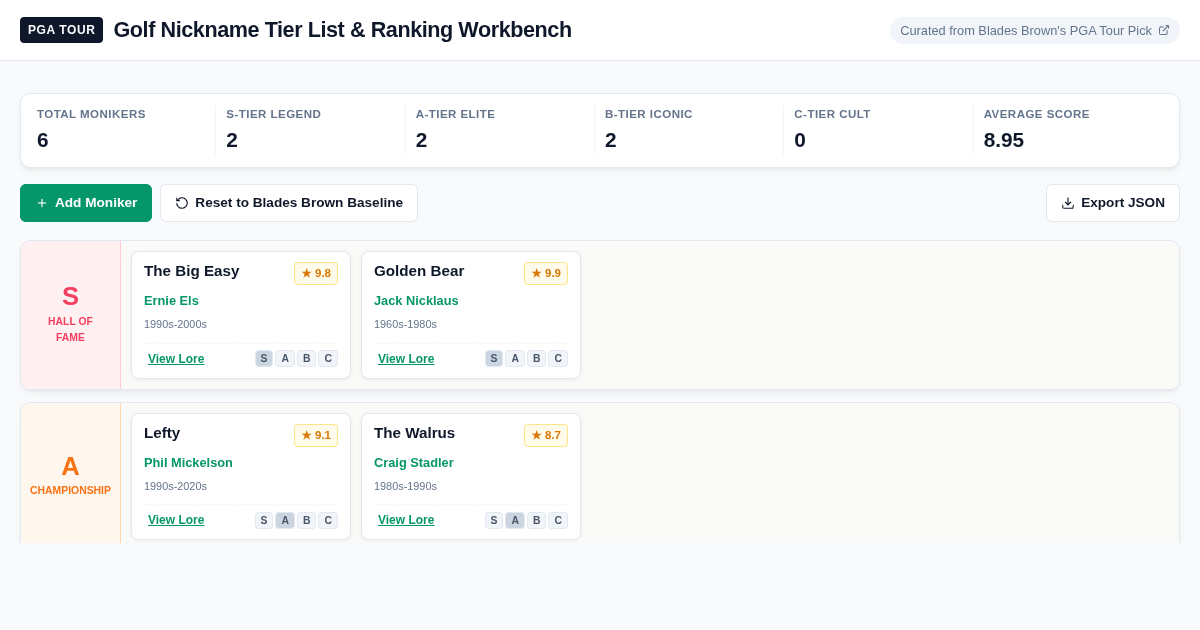
Task: Move The Big Easy to C tier
Action: 328,358
